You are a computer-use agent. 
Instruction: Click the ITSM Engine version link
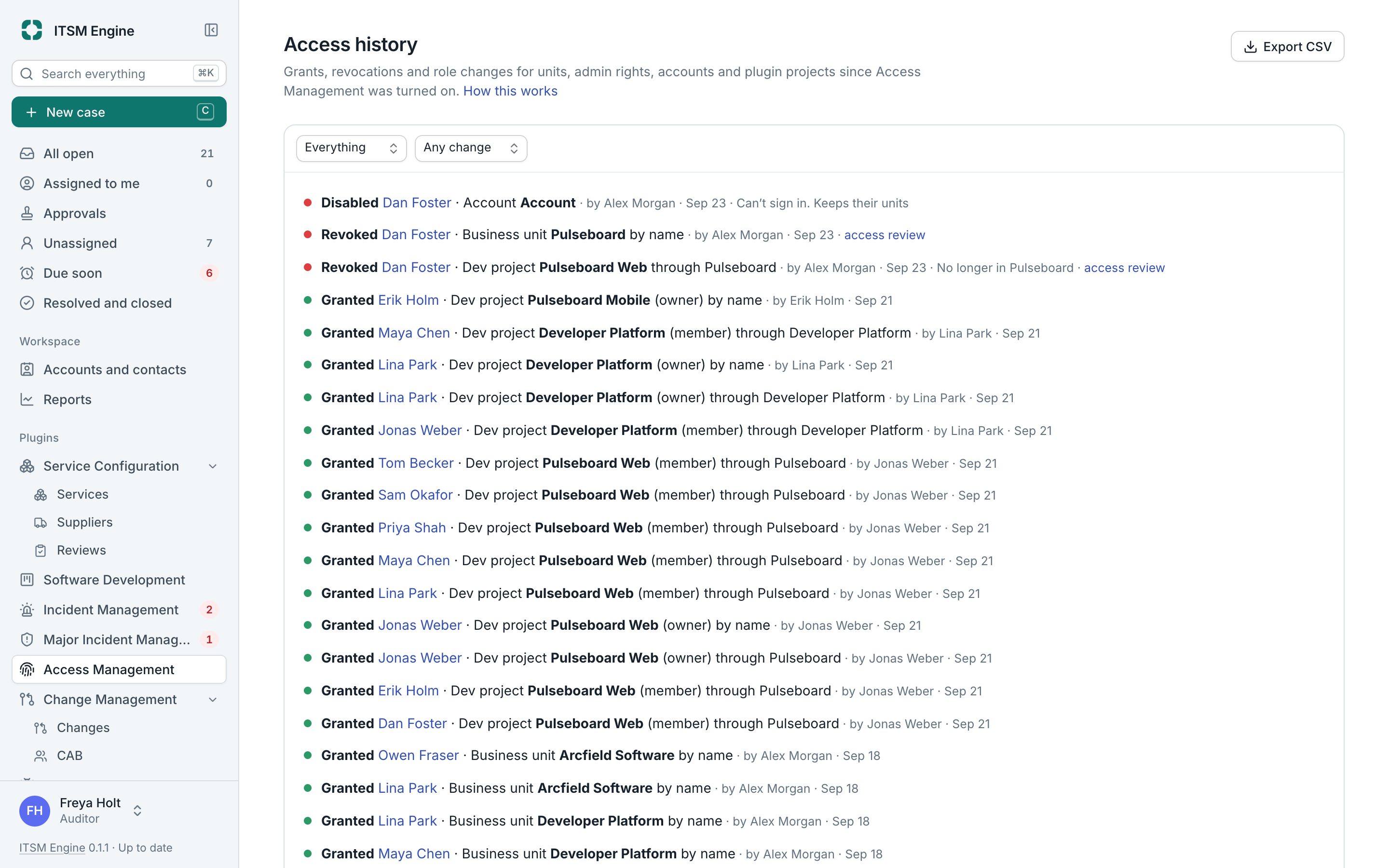pyautogui.click(x=52, y=847)
